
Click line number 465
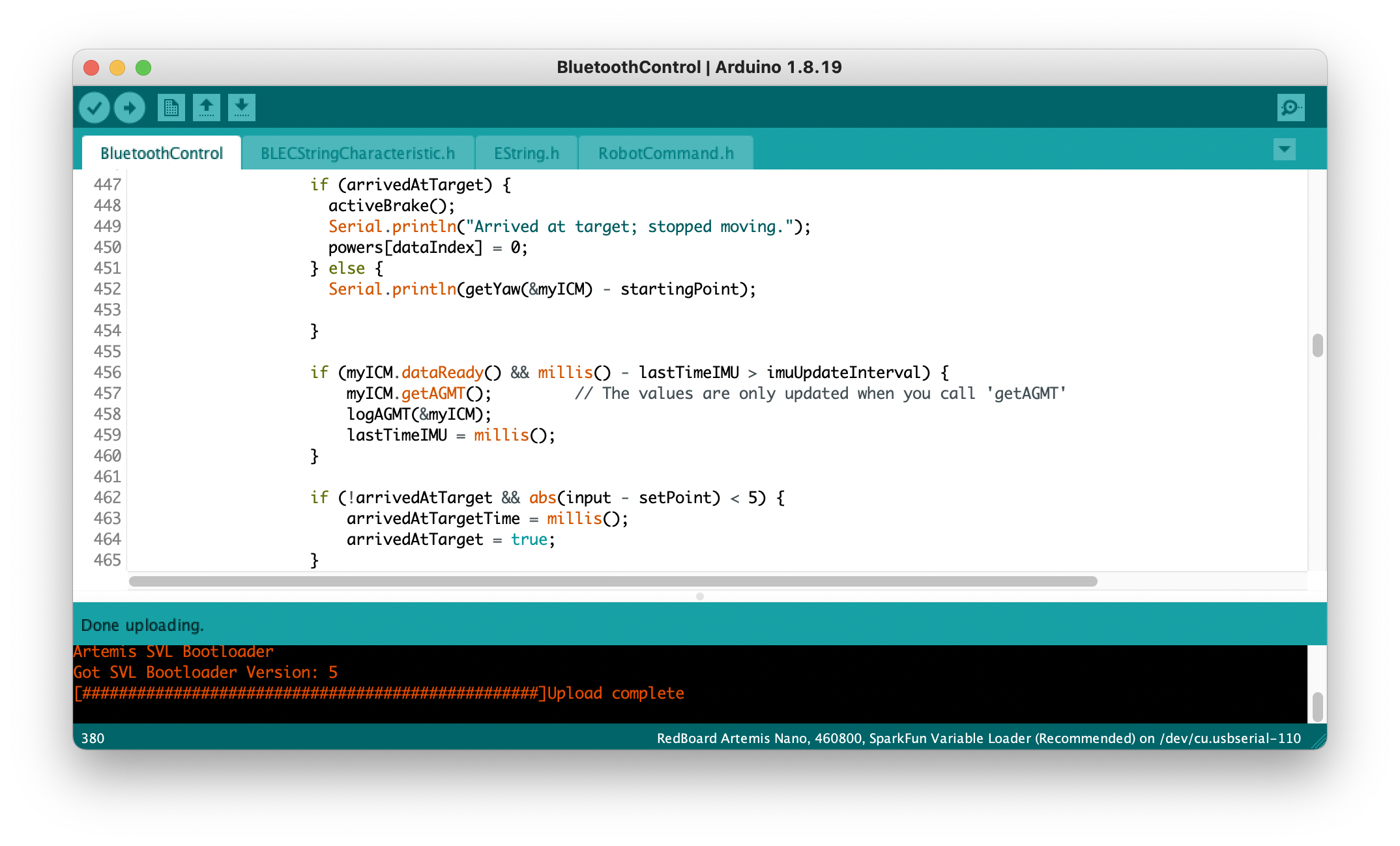coord(108,560)
